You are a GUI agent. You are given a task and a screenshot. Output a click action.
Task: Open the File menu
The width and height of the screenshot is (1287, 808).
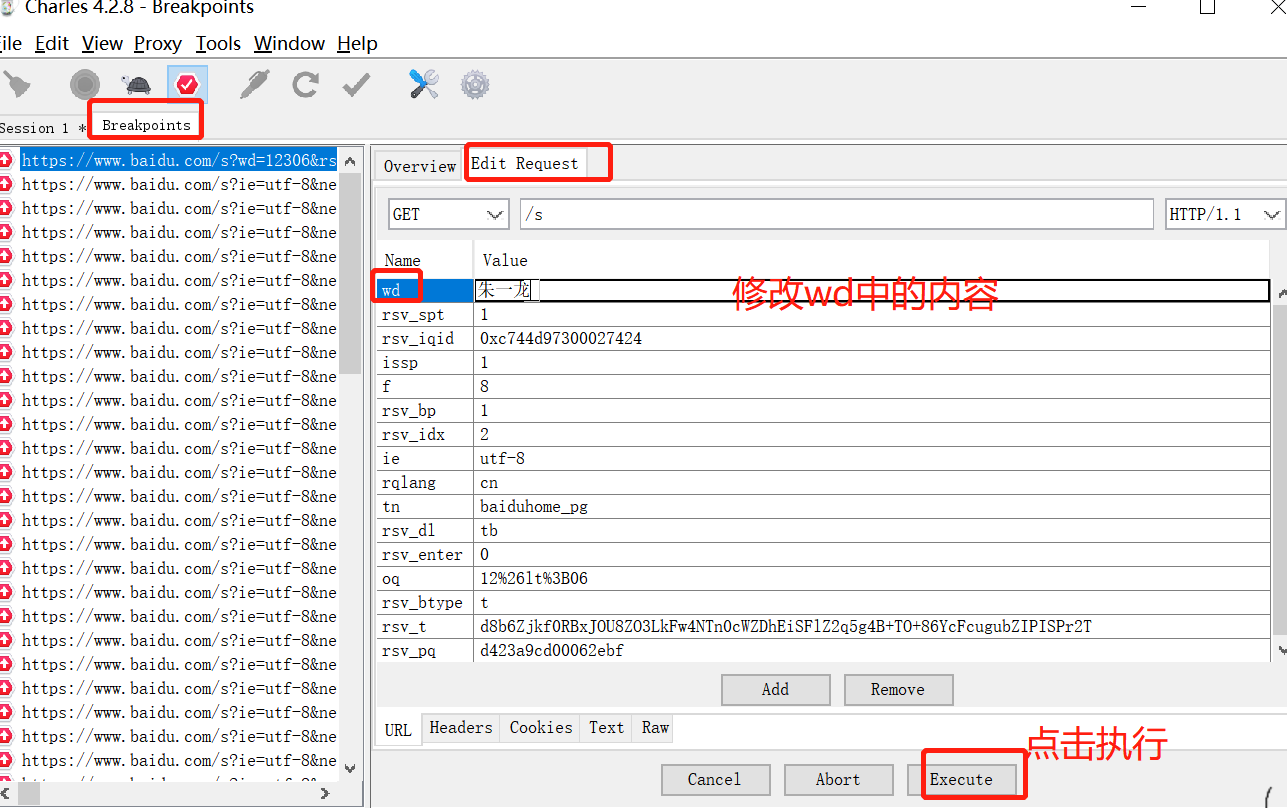point(10,43)
